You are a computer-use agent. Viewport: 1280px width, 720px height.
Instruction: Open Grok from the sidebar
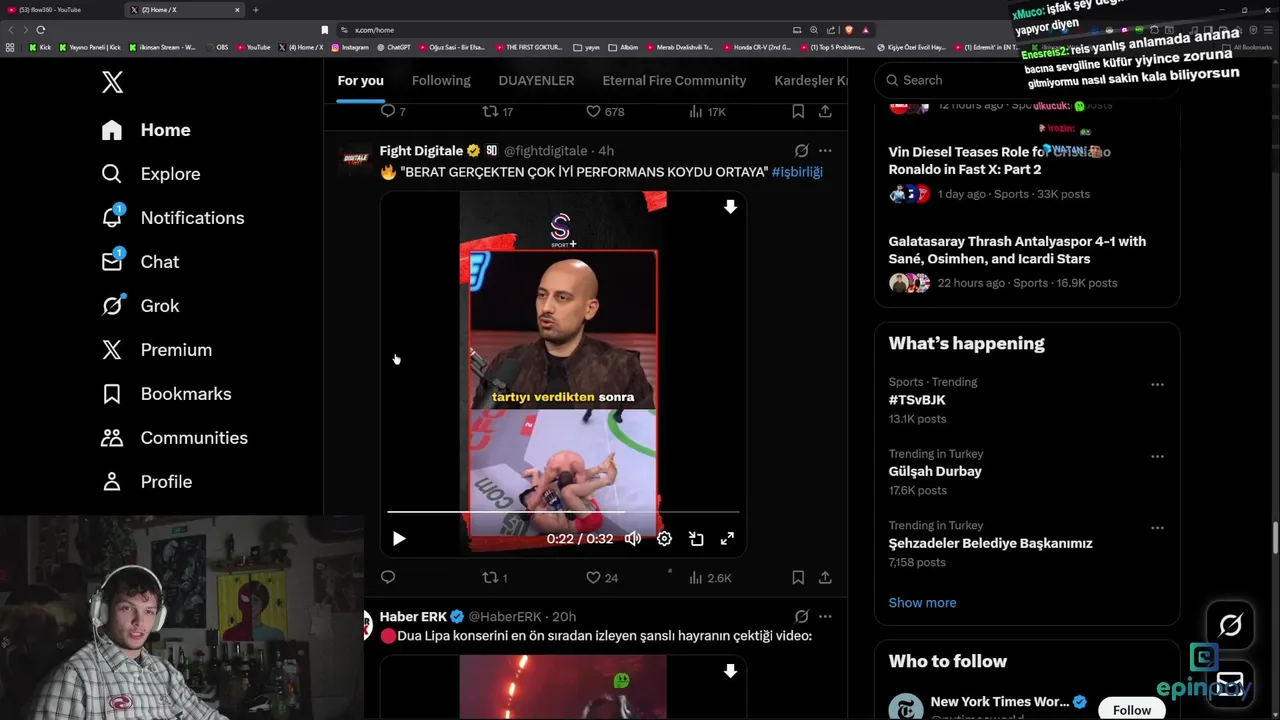pyautogui.click(x=140, y=306)
